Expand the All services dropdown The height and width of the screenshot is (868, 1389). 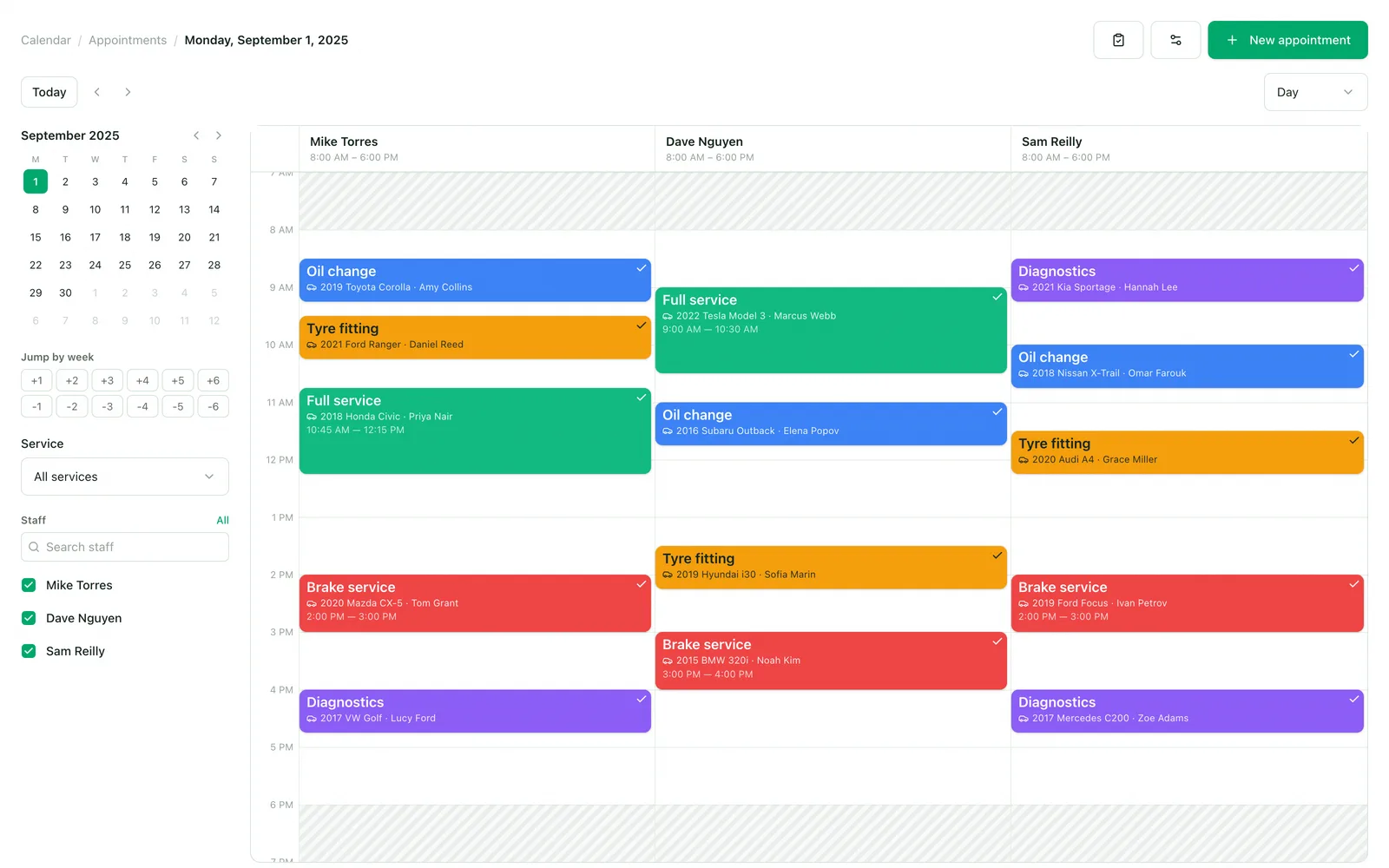pyautogui.click(x=125, y=477)
